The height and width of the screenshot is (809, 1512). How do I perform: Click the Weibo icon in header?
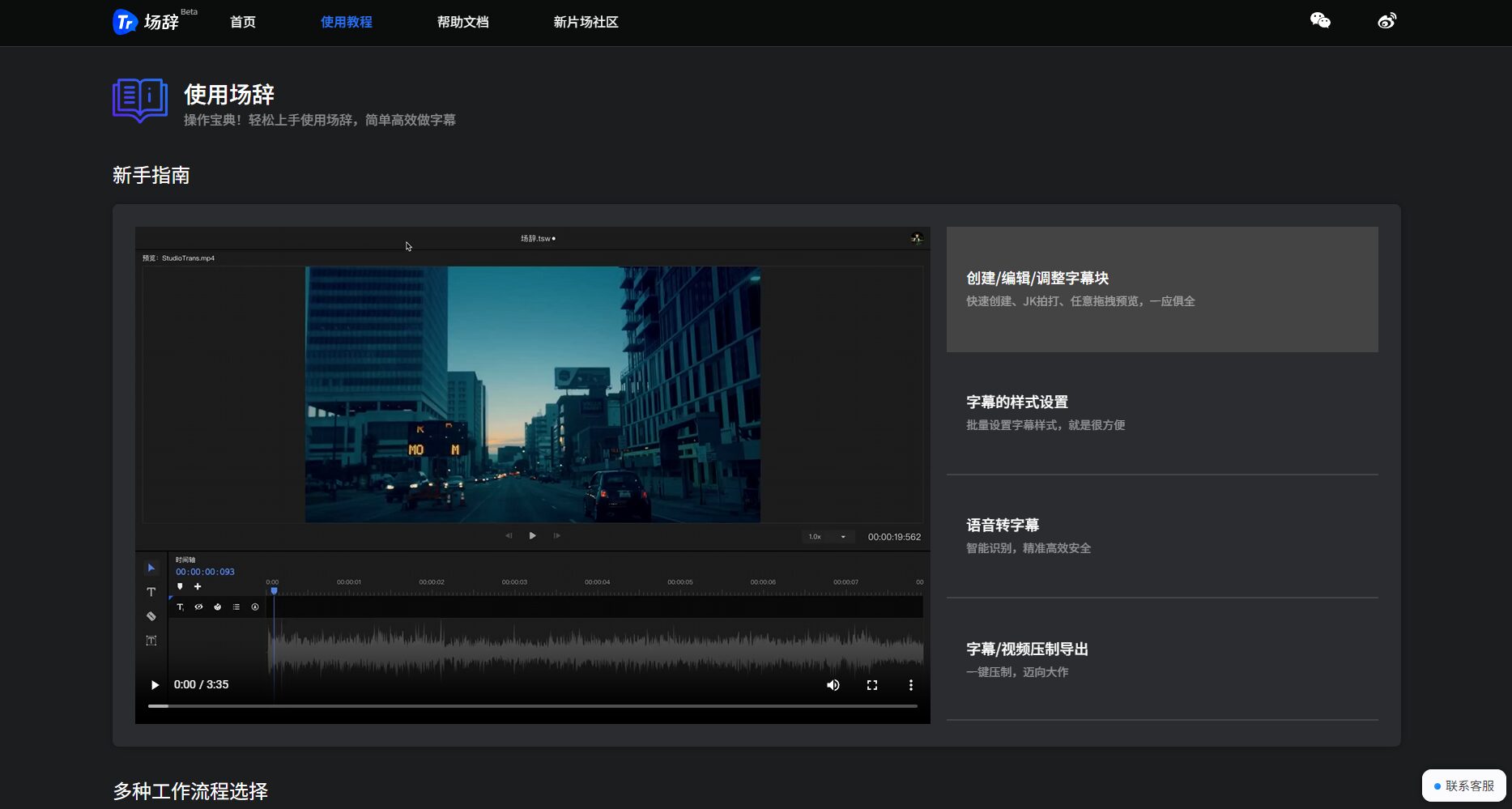[1386, 21]
